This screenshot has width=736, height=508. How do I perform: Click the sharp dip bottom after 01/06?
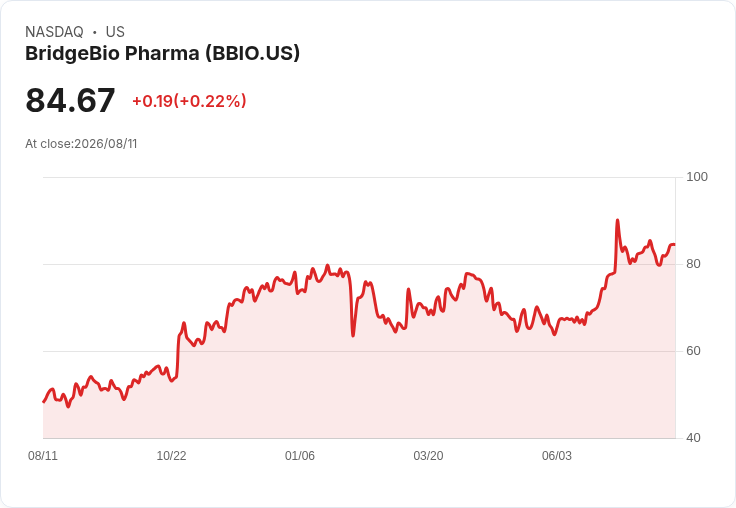(353, 335)
